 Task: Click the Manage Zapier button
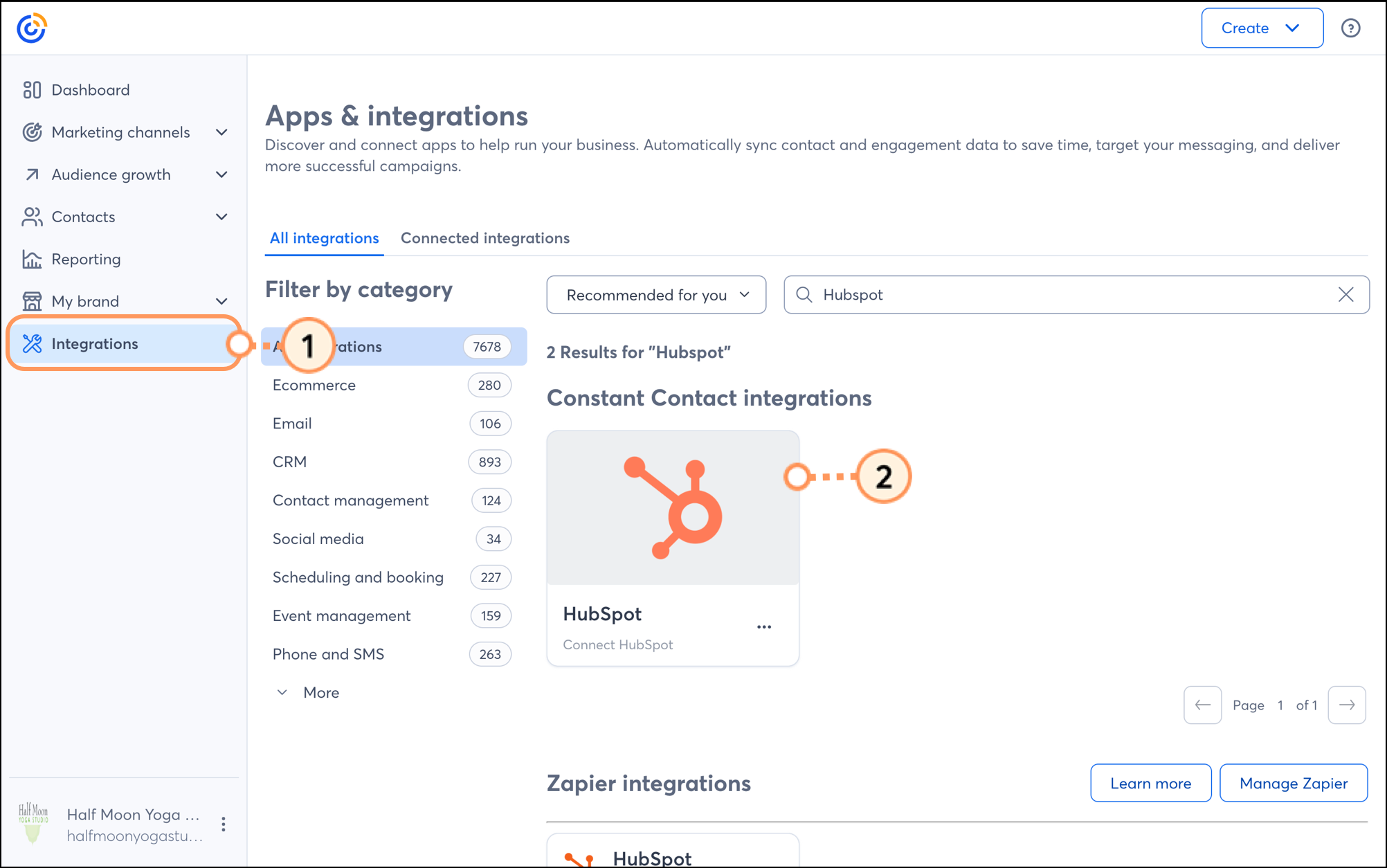coord(1294,783)
